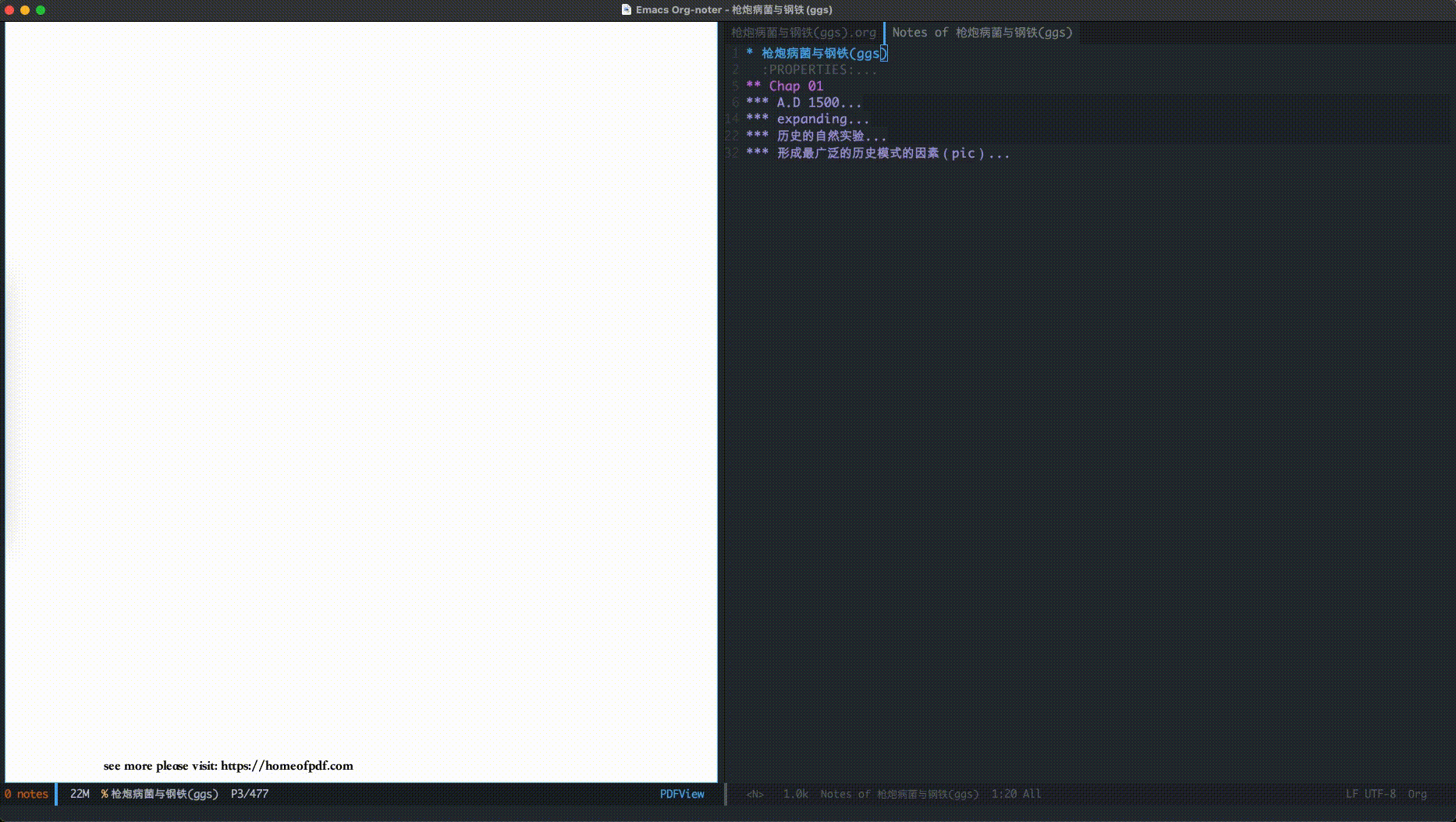Click the read-only % indicator in PDF modeline
The image size is (1456, 822).
[104, 794]
